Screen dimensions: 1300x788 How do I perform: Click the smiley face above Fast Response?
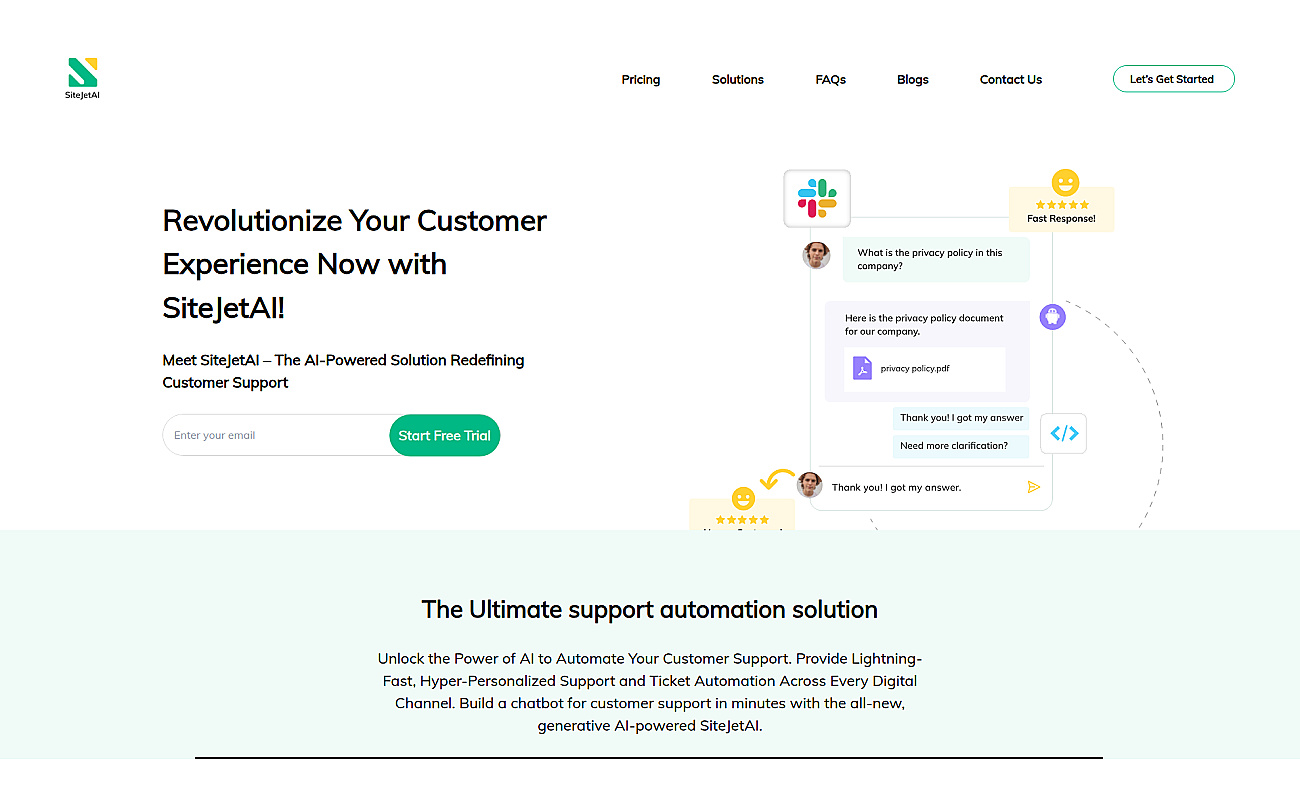coord(1065,183)
